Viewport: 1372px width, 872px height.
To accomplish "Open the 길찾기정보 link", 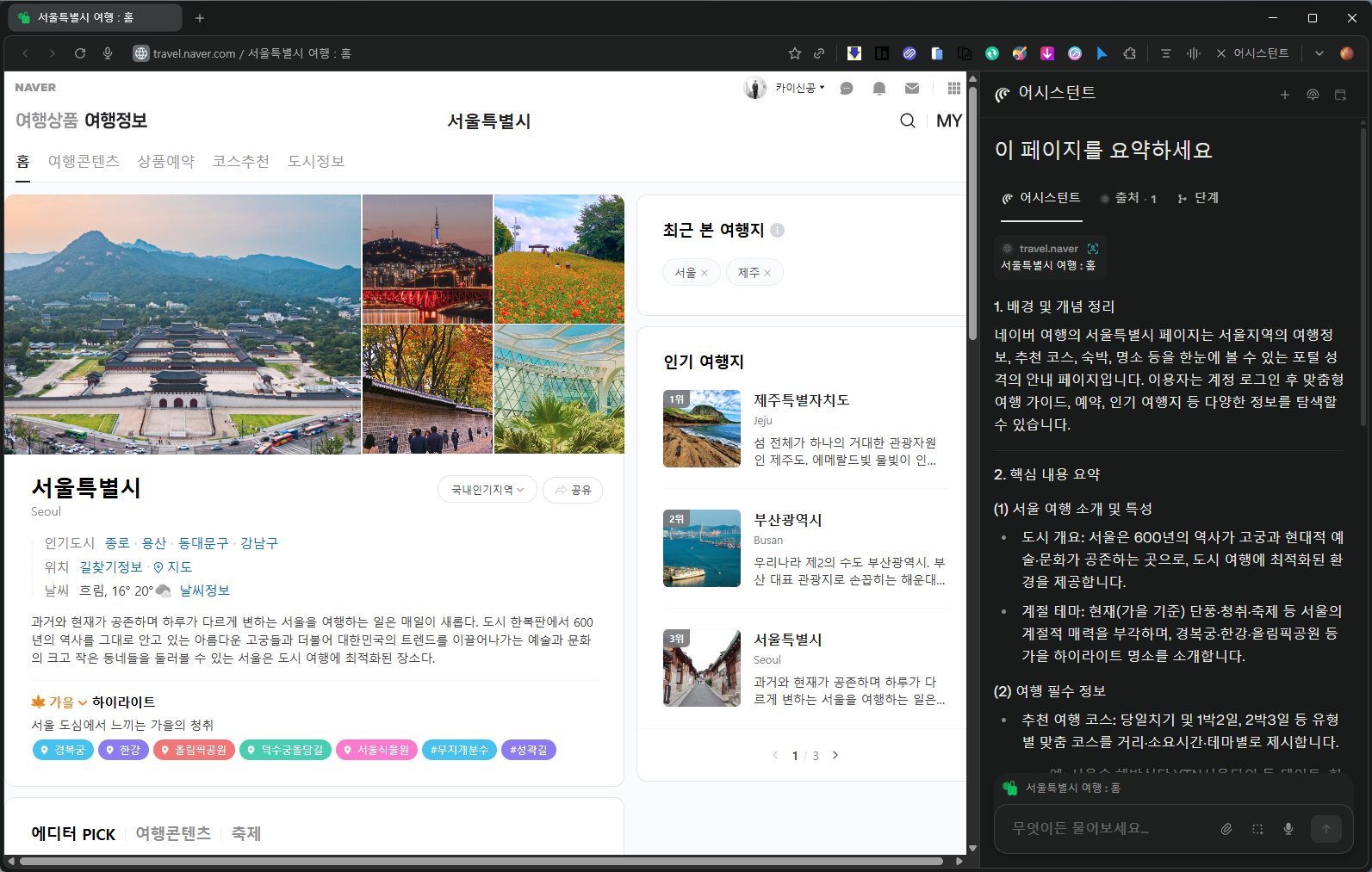I will [x=111, y=567].
